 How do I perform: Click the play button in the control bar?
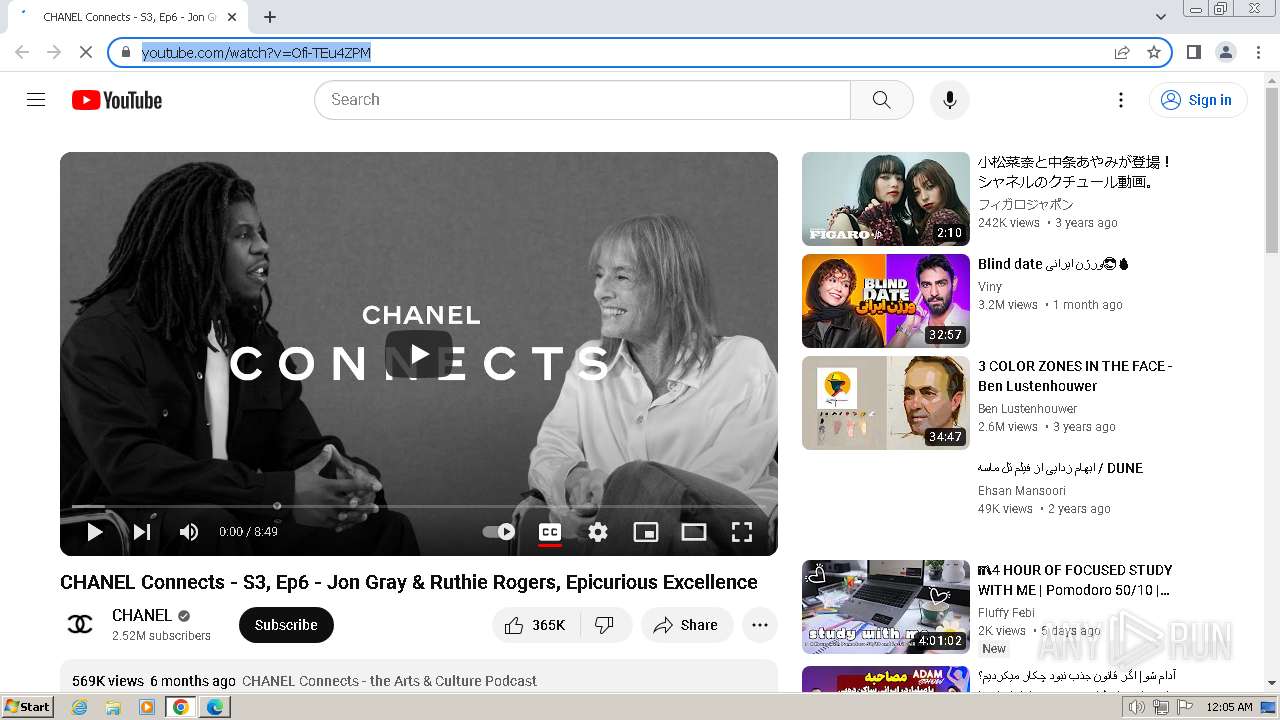click(x=95, y=532)
